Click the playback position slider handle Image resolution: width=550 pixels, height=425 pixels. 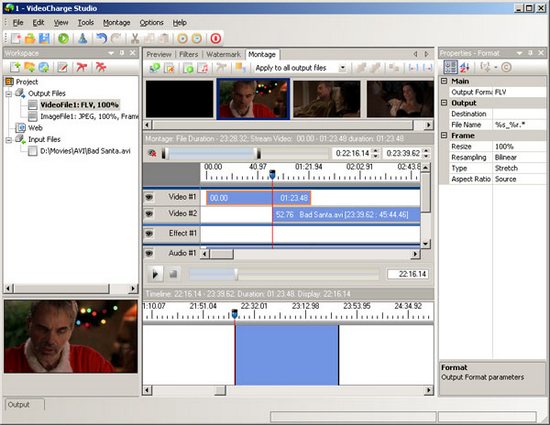[x=236, y=275]
